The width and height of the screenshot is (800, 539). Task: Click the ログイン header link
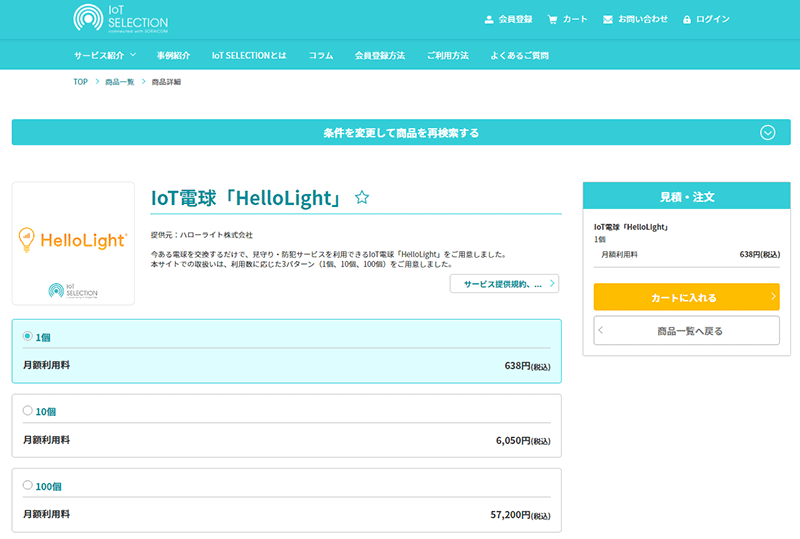(x=713, y=19)
